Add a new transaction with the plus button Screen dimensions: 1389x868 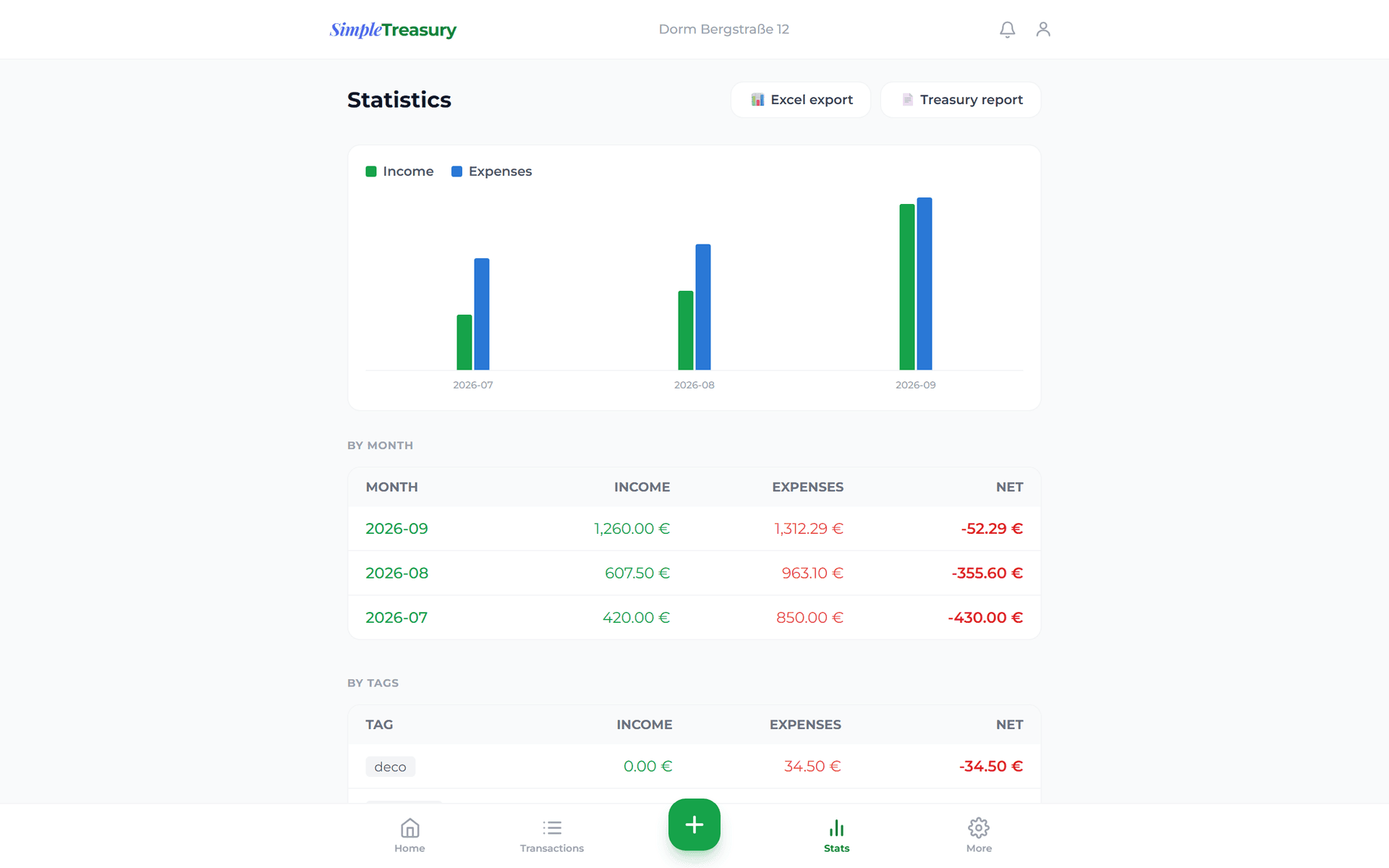pos(694,825)
